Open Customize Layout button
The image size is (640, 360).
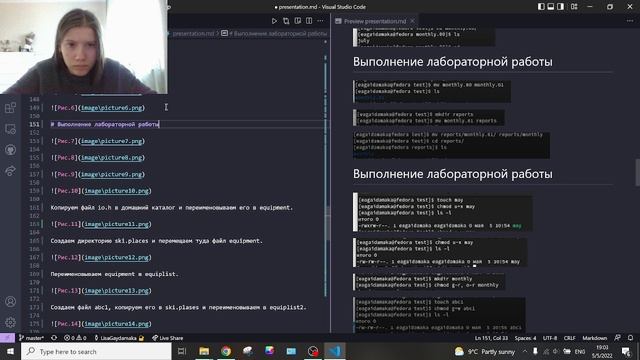574,7
